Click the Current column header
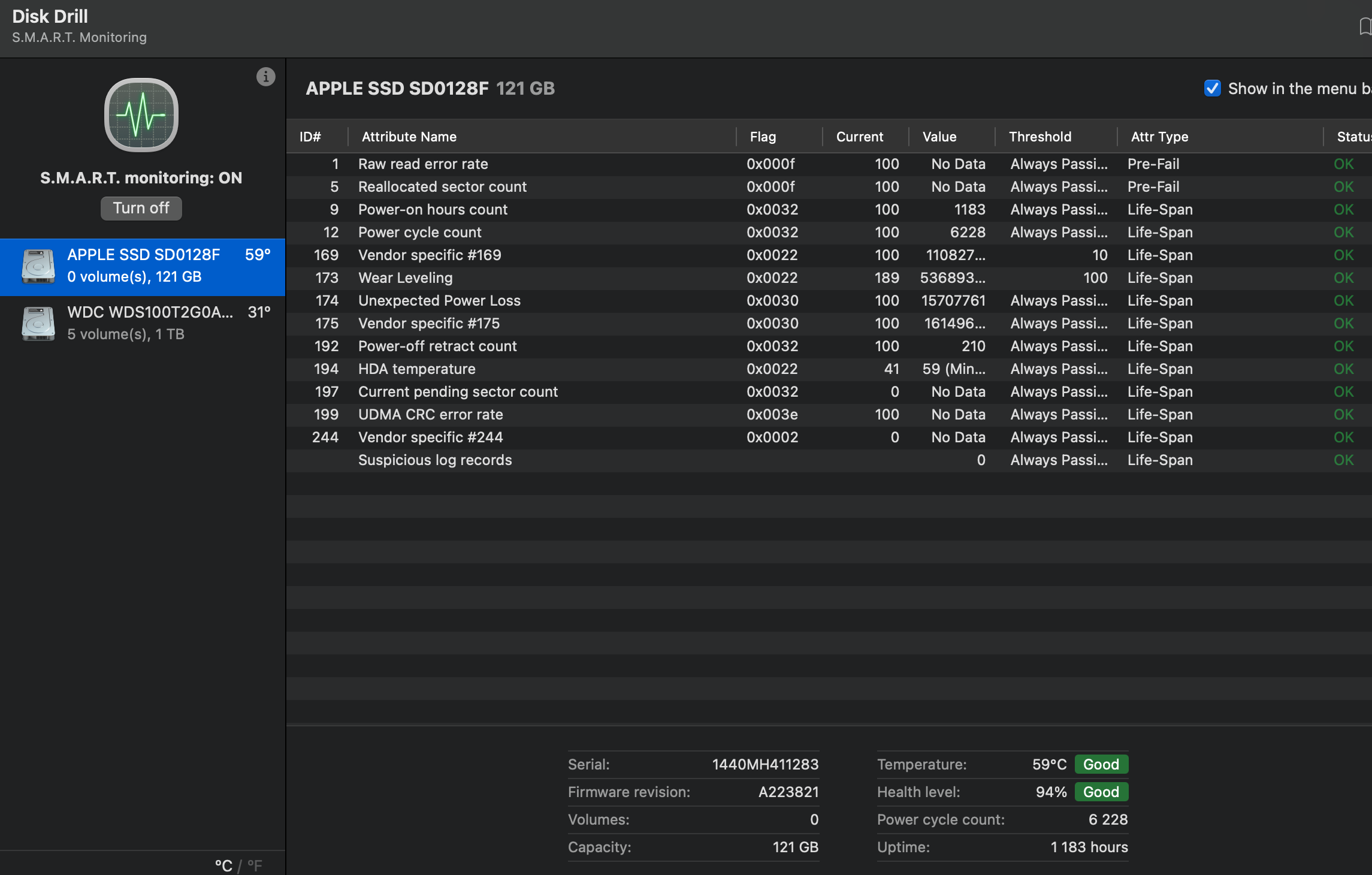This screenshot has height=875, width=1372. [x=859, y=137]
